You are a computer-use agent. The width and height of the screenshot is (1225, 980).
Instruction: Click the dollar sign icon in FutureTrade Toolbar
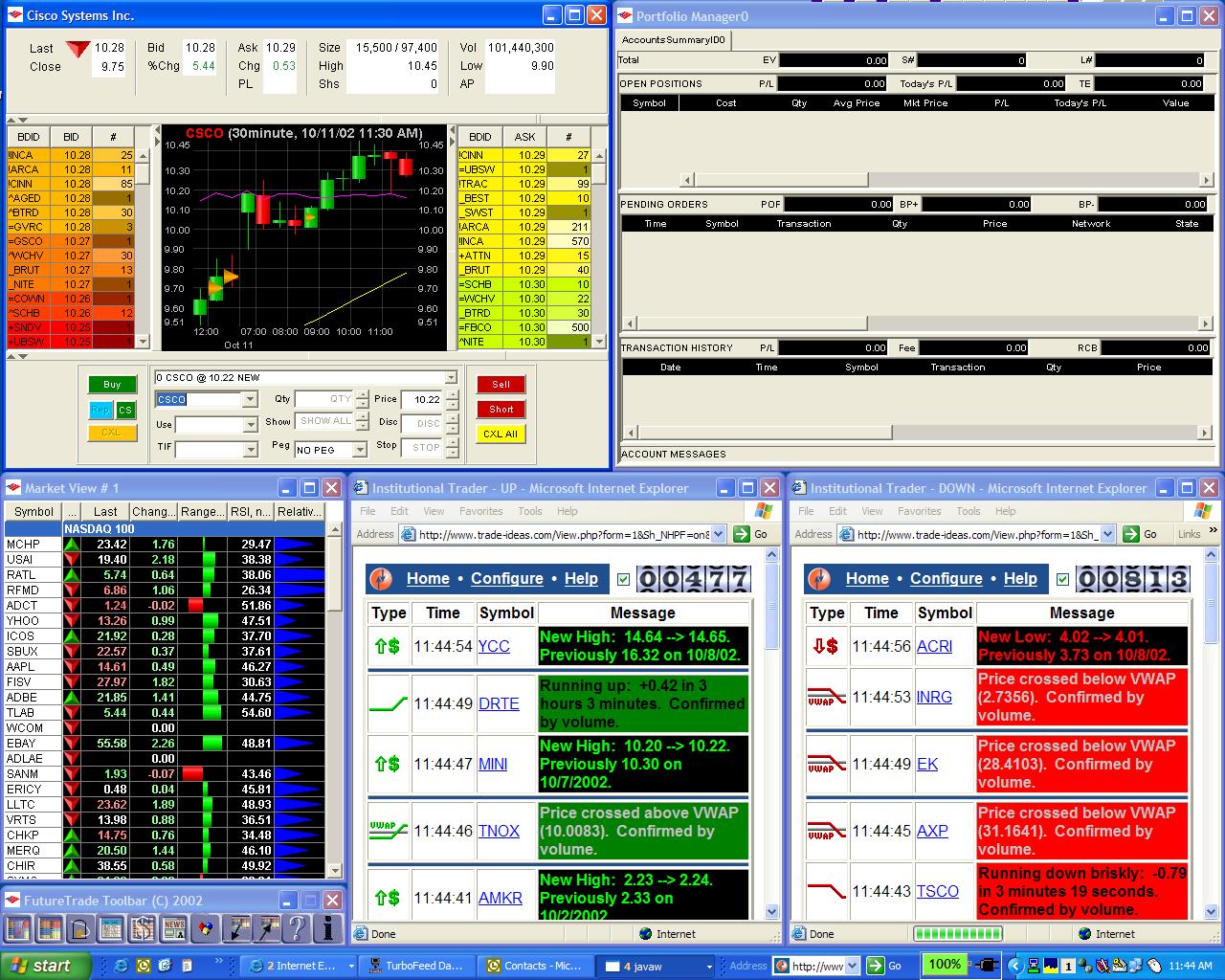(142, 927)
